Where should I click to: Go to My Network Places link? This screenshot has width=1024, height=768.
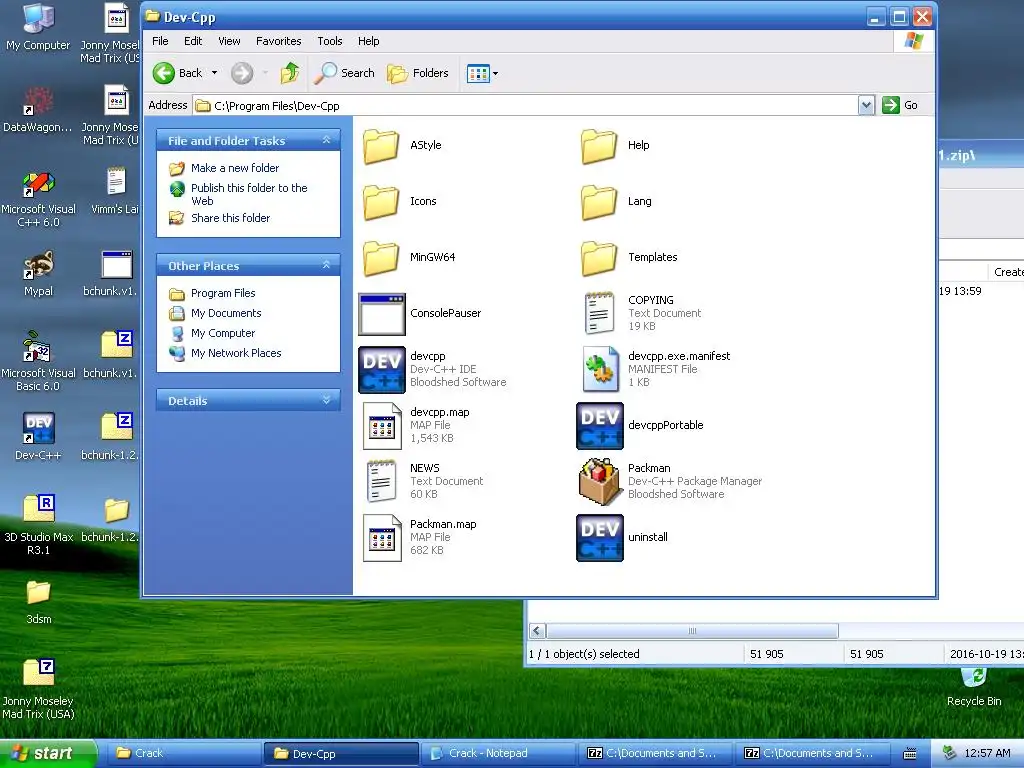236,353
